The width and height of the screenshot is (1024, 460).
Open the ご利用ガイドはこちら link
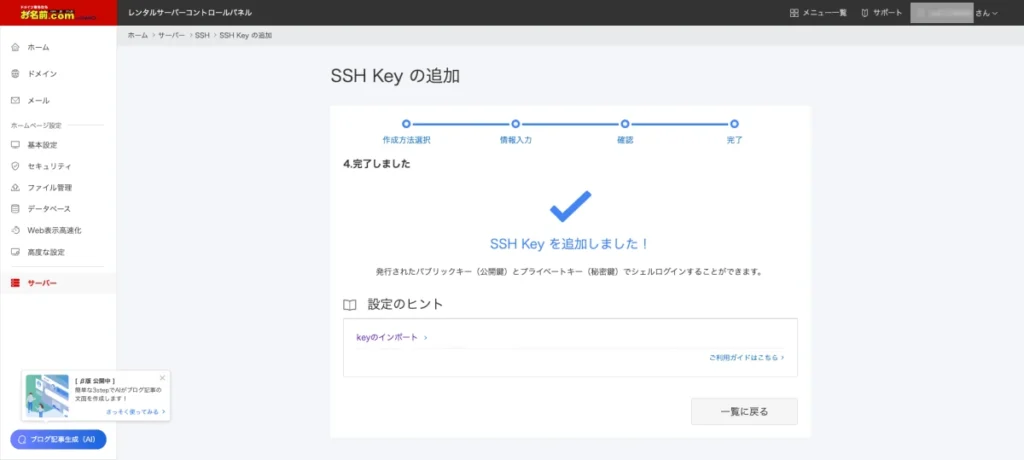click(746, 356)
